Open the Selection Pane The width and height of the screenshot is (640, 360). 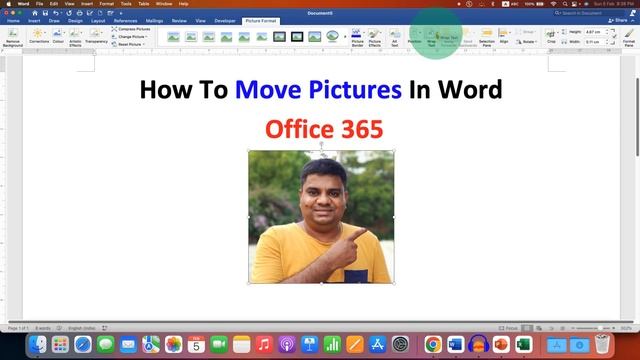pos(487,37)
